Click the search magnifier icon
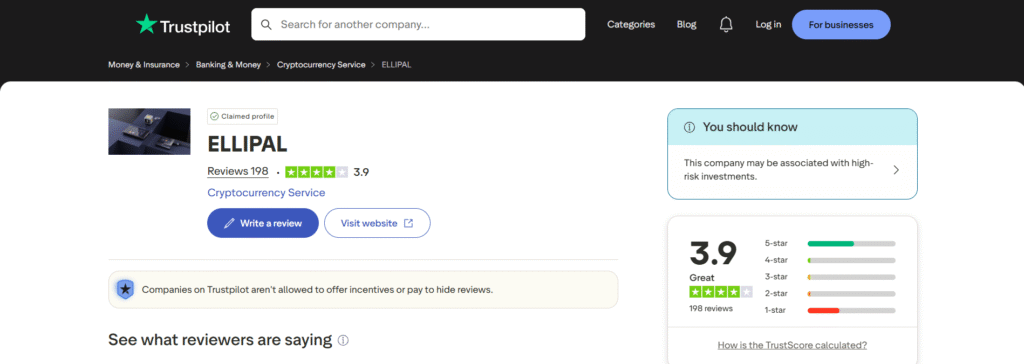This screenshot has width=1024, height=364. [266, 24]
